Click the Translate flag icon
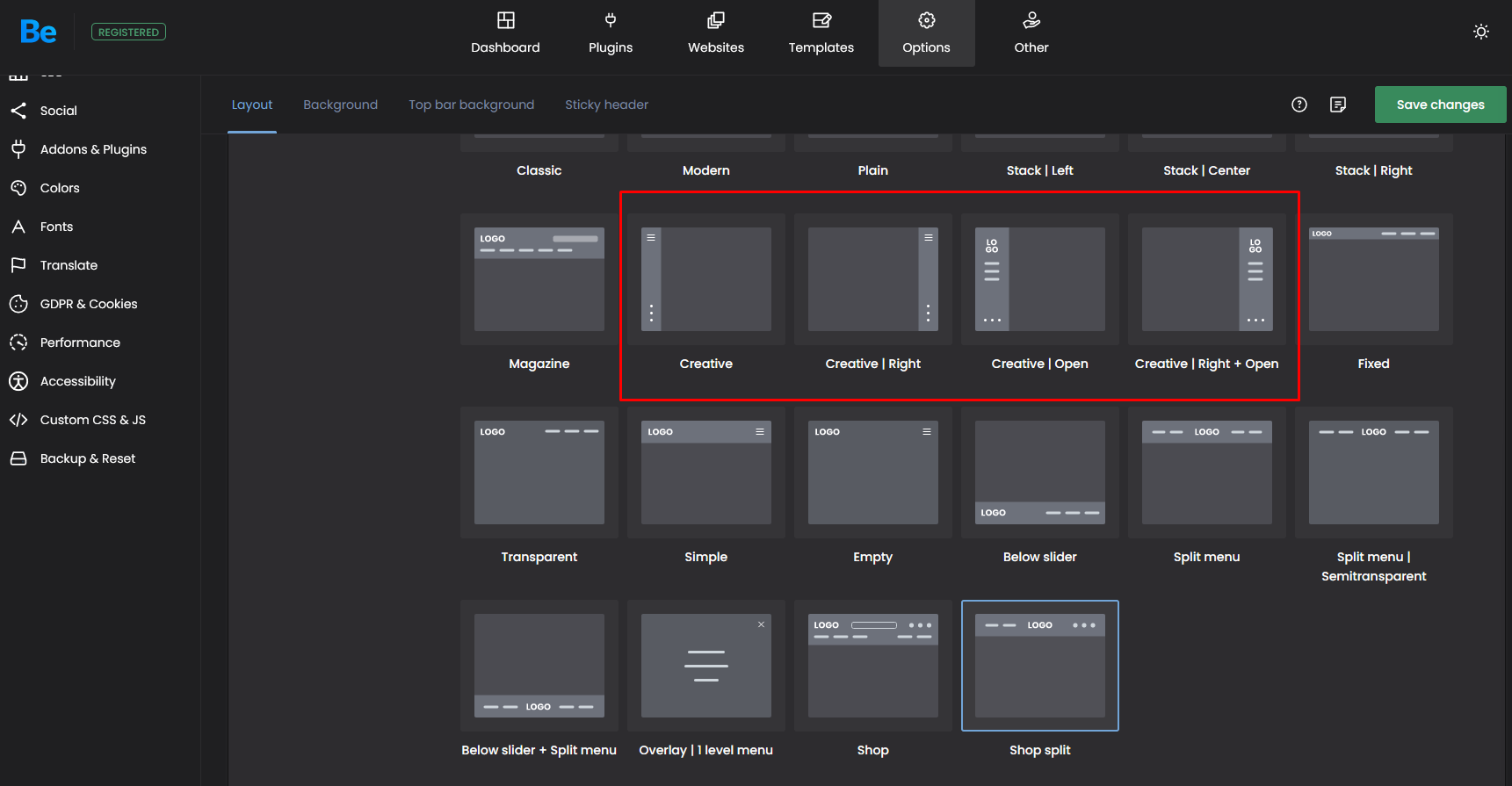 pos(18,265)
